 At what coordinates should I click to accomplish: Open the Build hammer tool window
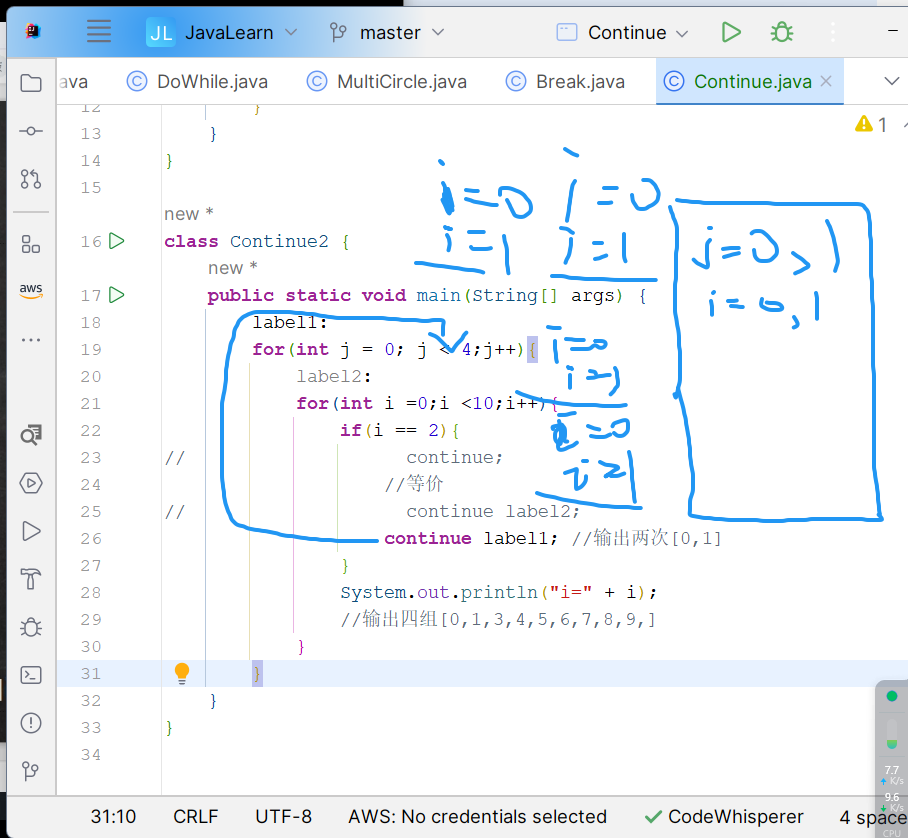(x=31, y=579)
